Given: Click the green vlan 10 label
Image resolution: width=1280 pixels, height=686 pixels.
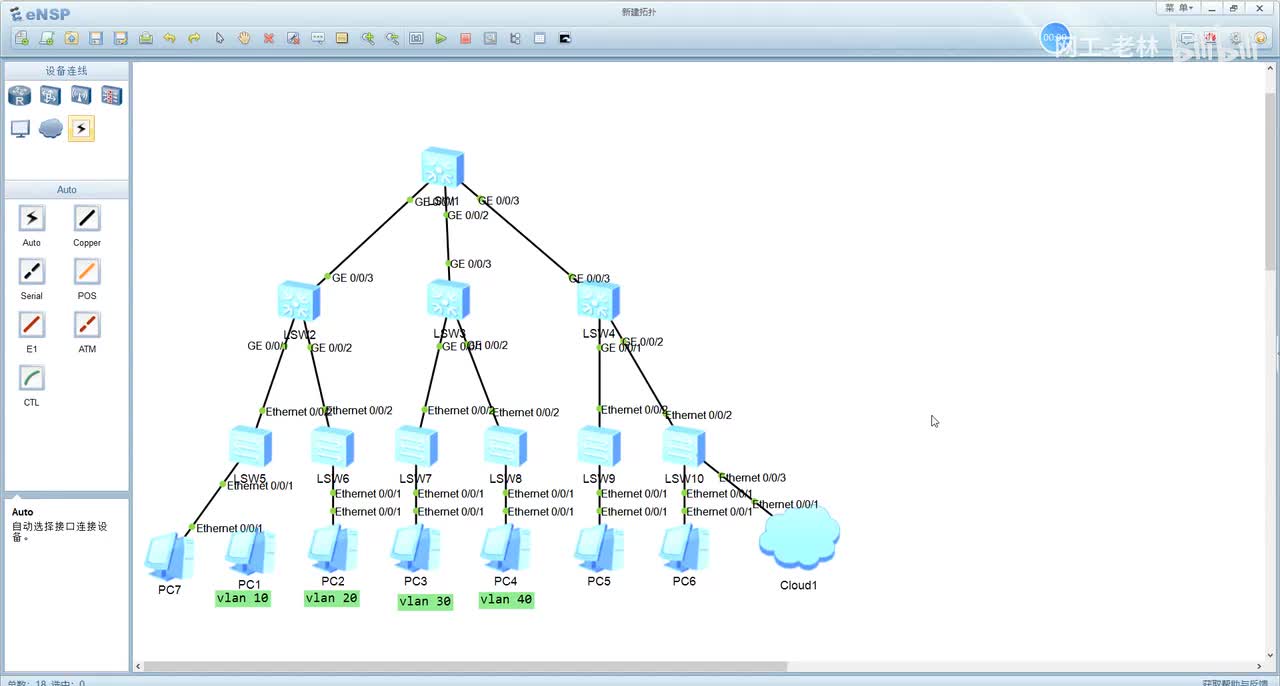Looking at the screenshot, I should click(x=243, y=598).
